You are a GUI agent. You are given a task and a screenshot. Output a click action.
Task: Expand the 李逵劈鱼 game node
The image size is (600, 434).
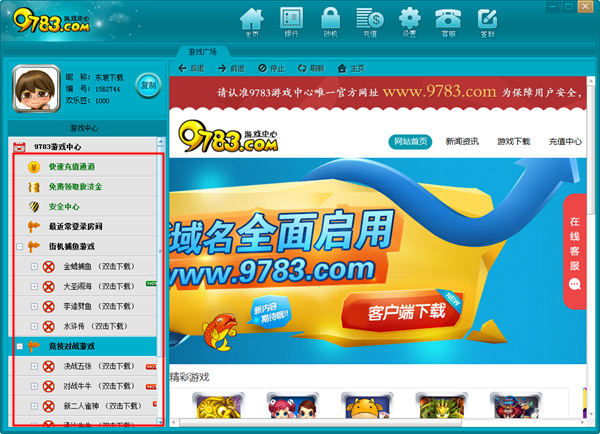(34, 306)
